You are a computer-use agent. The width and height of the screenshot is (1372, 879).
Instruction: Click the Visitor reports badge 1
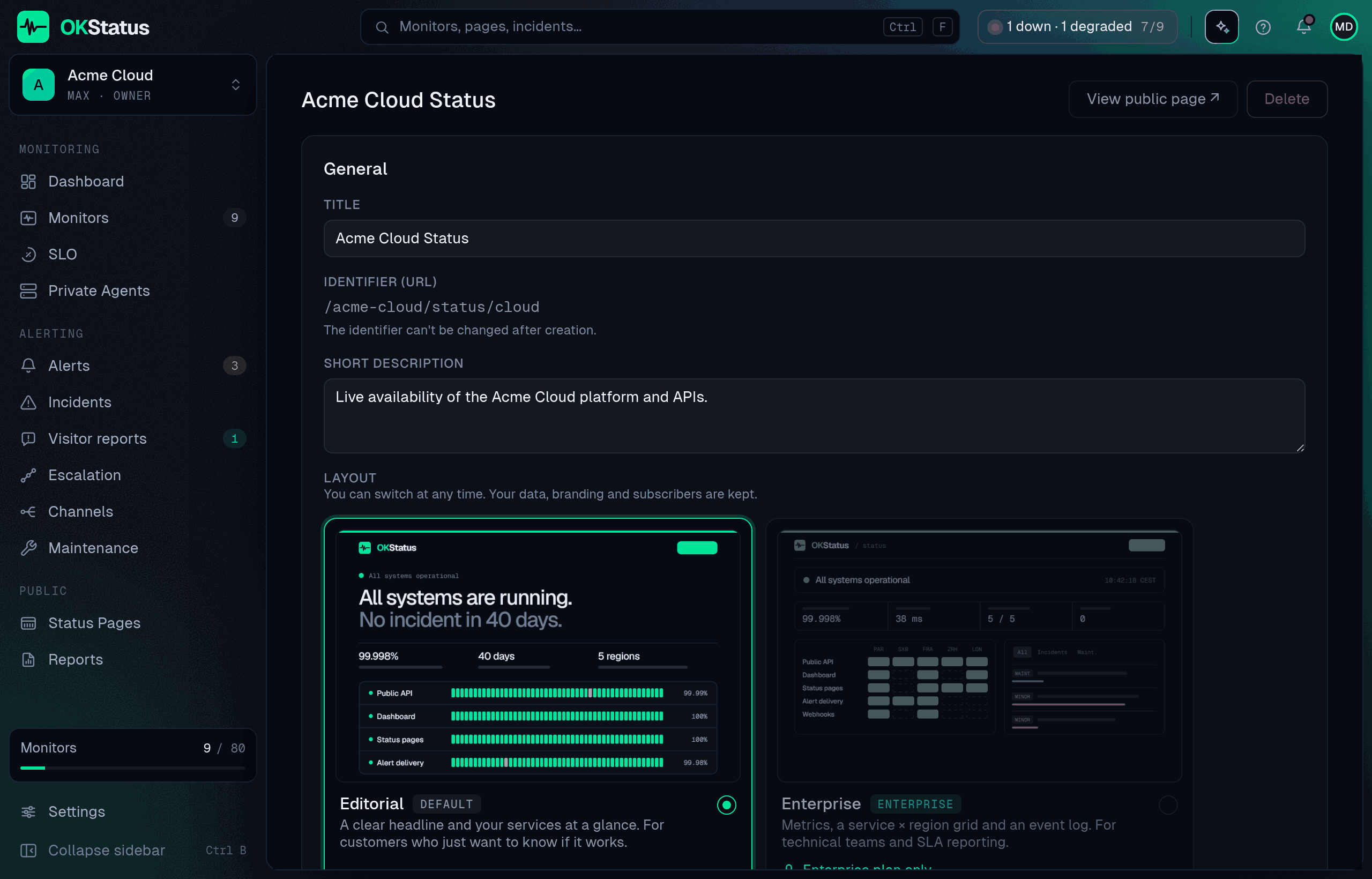pyautogui.click(x=234, y=439)
